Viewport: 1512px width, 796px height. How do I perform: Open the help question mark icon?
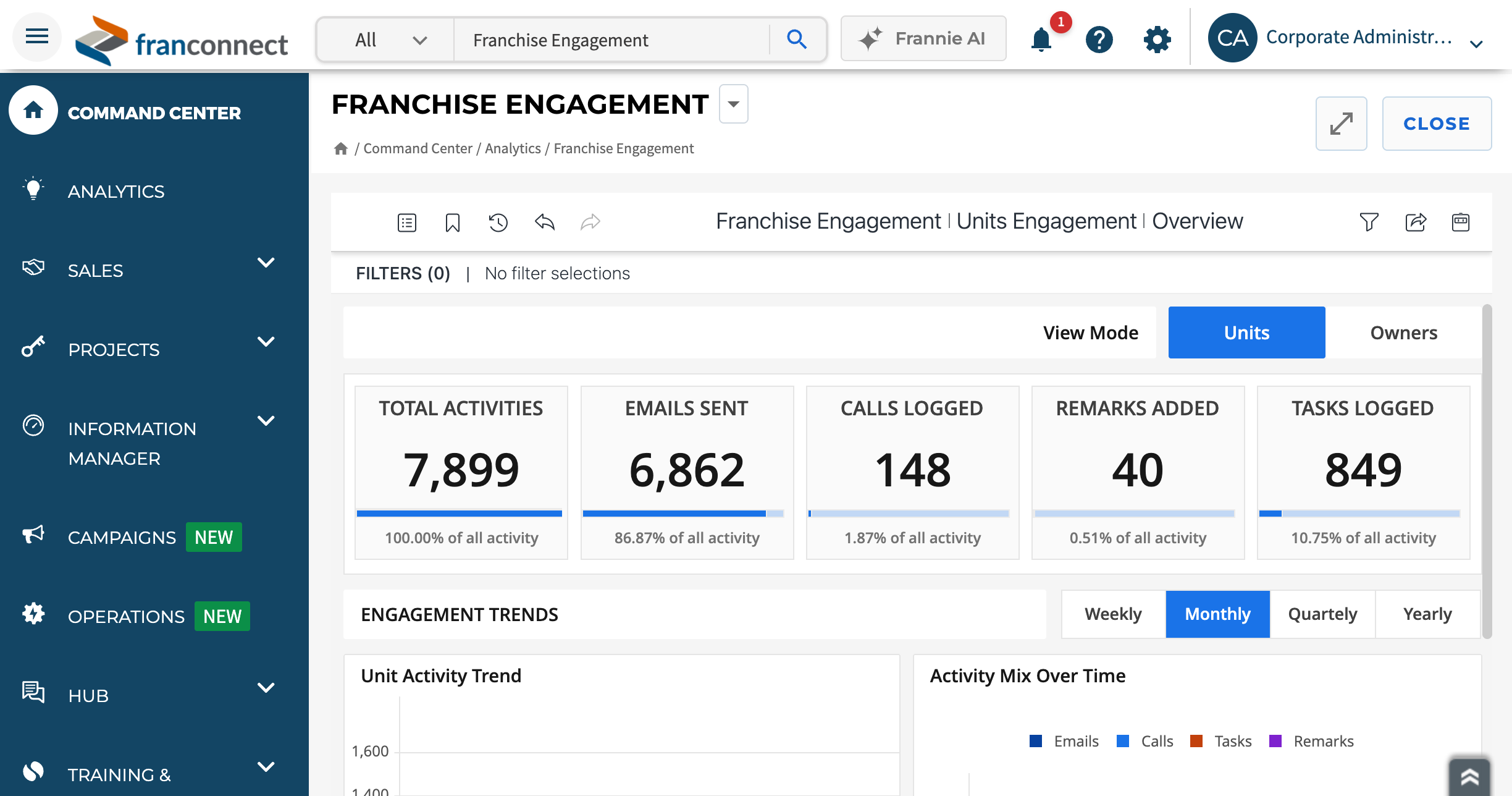(x=1099, y=40)
